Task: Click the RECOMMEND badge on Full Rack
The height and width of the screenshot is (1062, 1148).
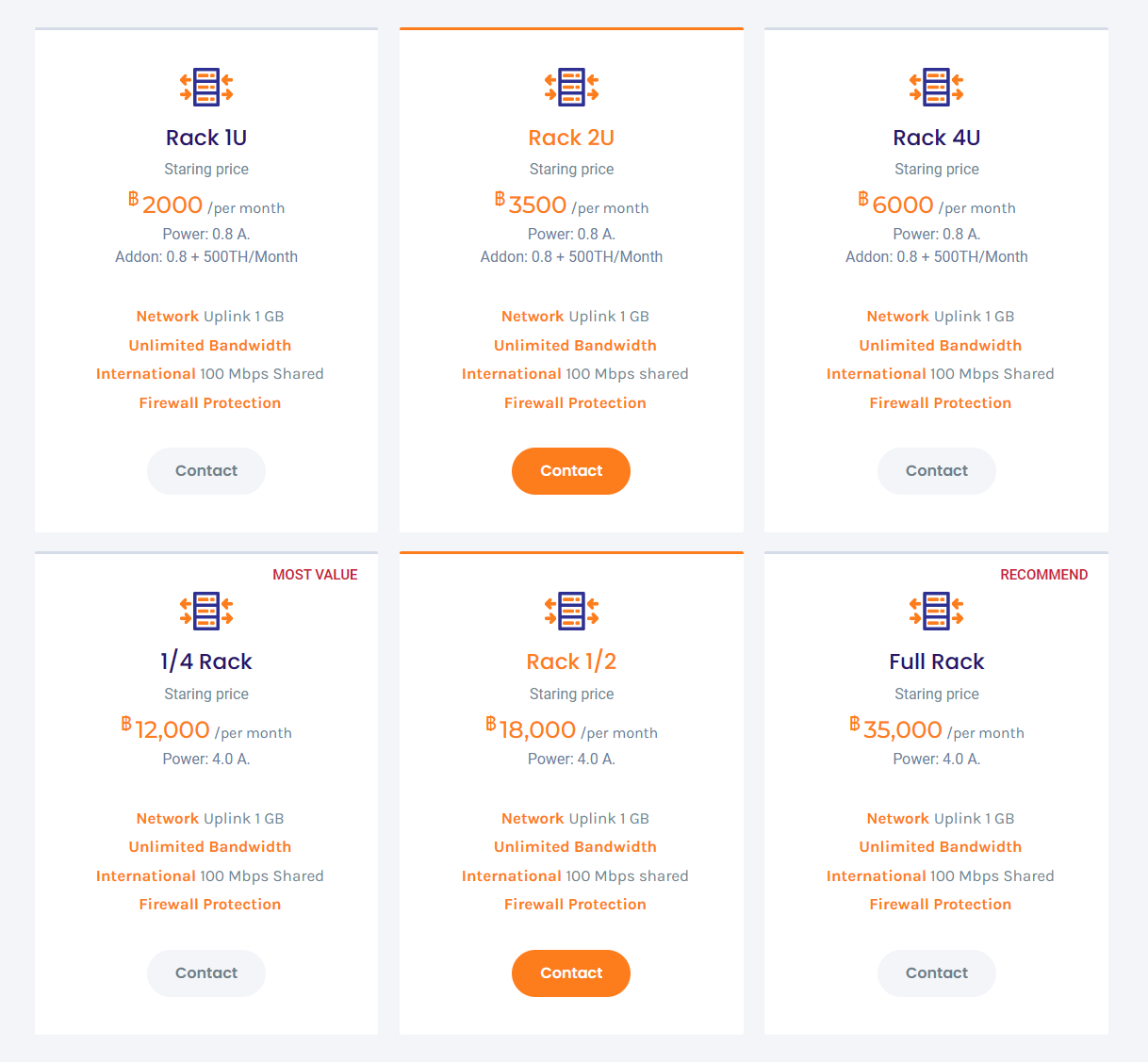Action: [x=1044, y=575]
